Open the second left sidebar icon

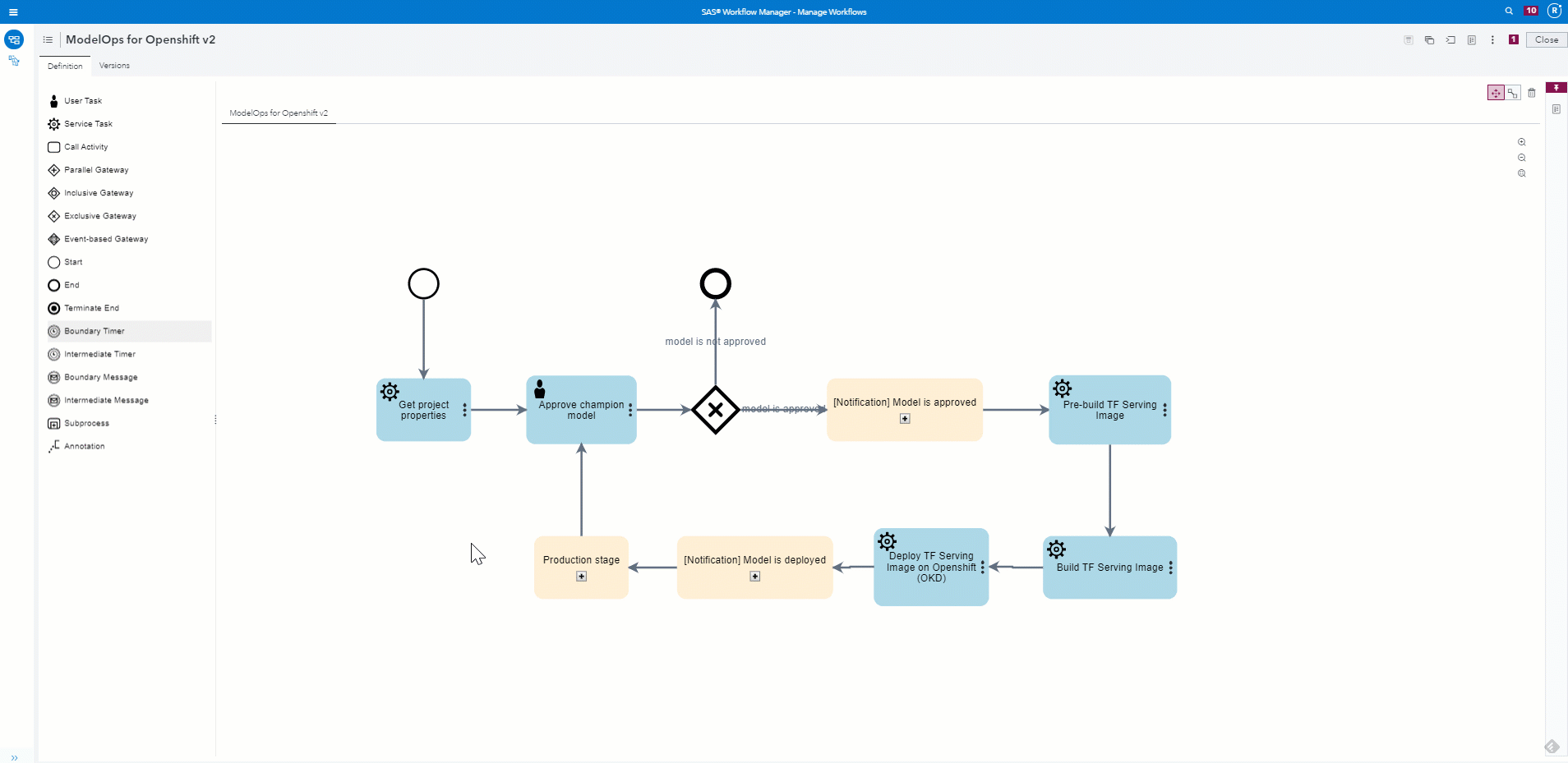(x=14, y=61)
